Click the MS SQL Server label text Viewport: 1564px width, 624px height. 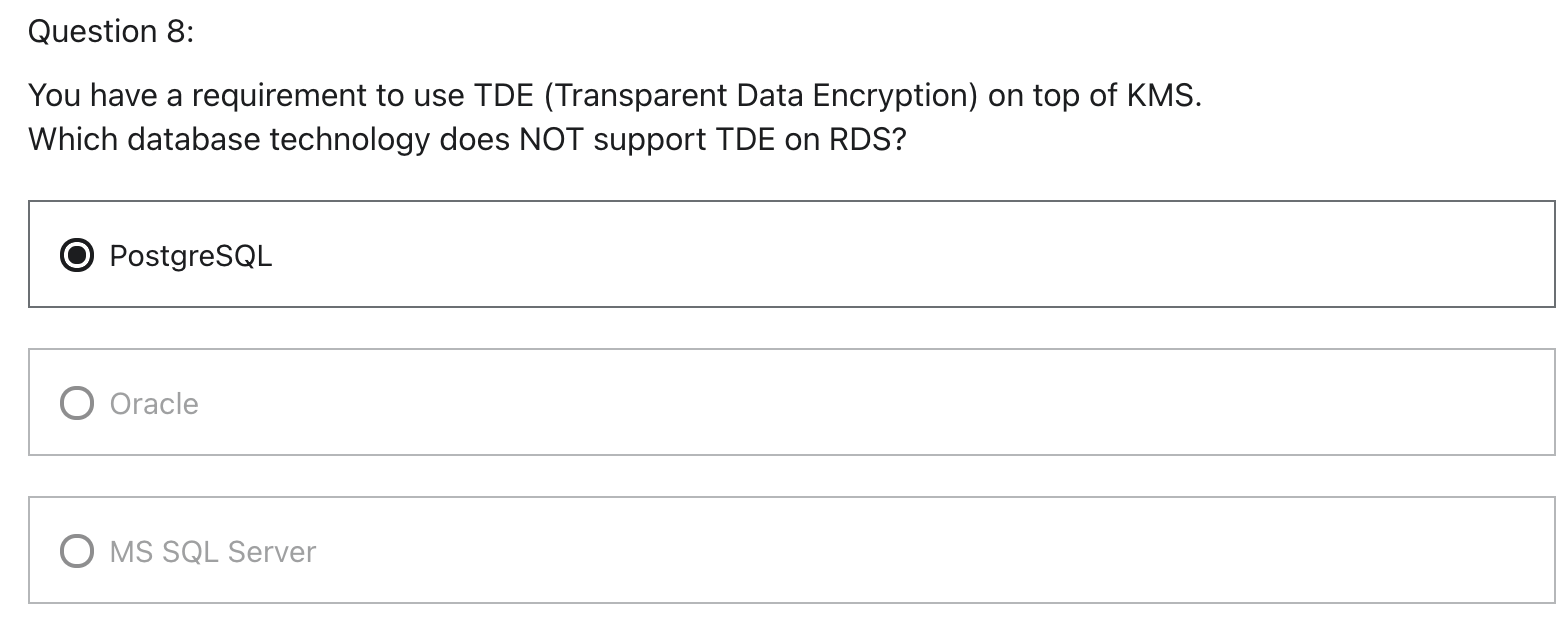click(x=213, y=552)
